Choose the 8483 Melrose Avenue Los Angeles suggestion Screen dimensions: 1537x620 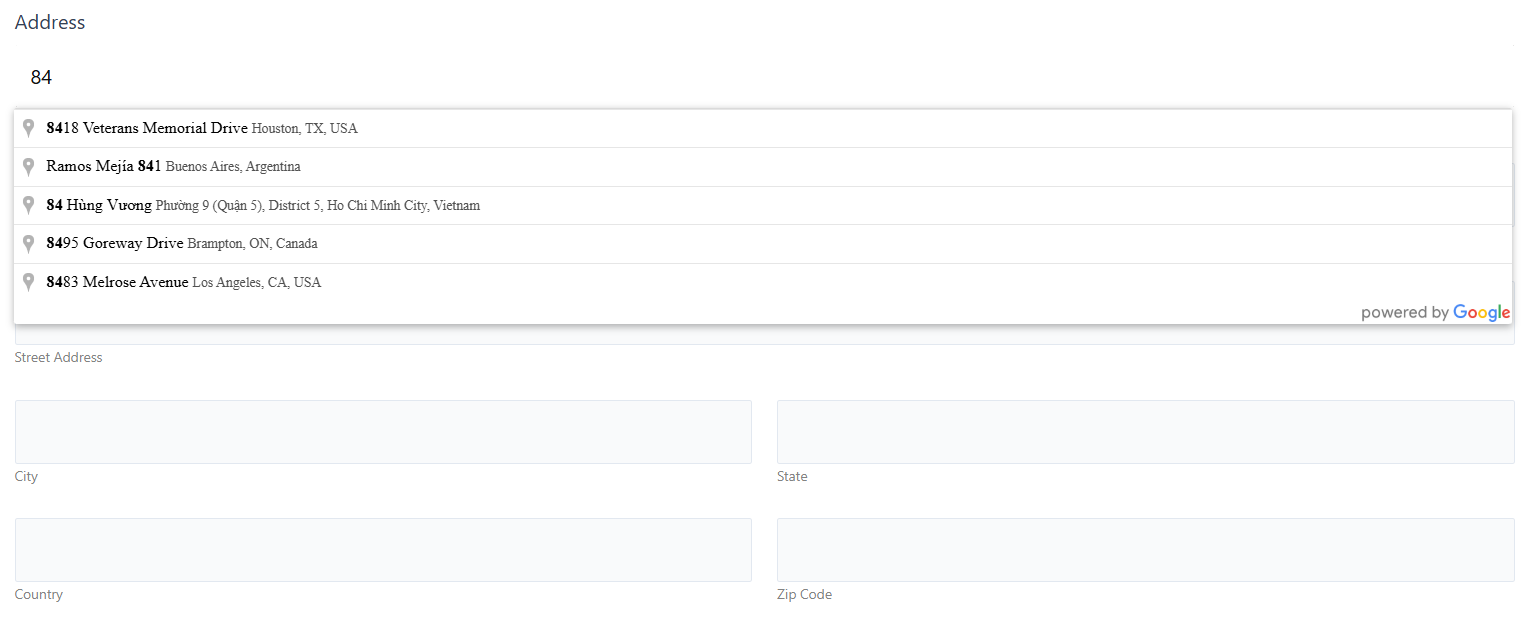[x=184, y=282]
